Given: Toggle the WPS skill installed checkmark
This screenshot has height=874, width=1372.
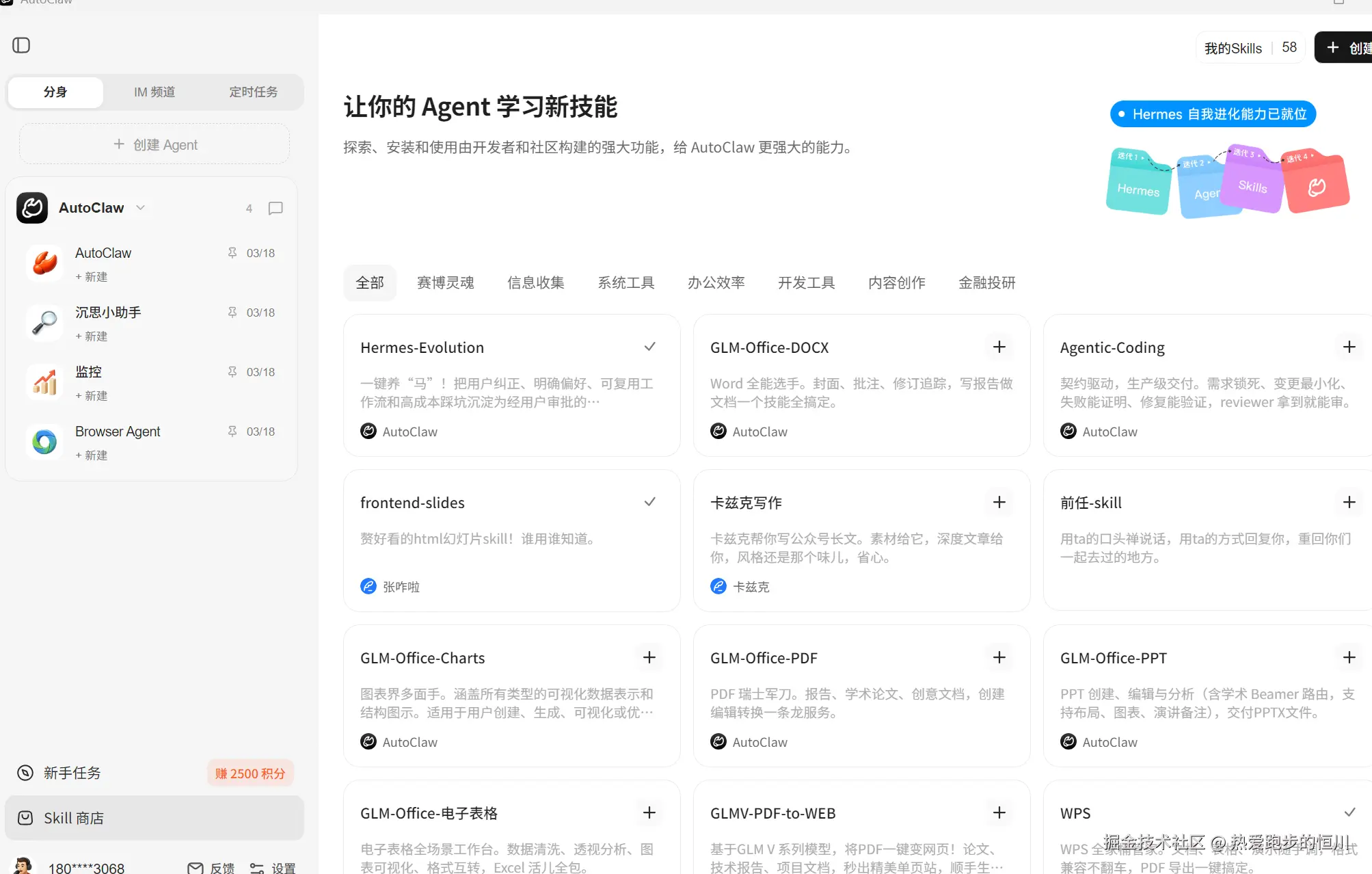Looking at the screenshot, I should [x=1349, y=812].
